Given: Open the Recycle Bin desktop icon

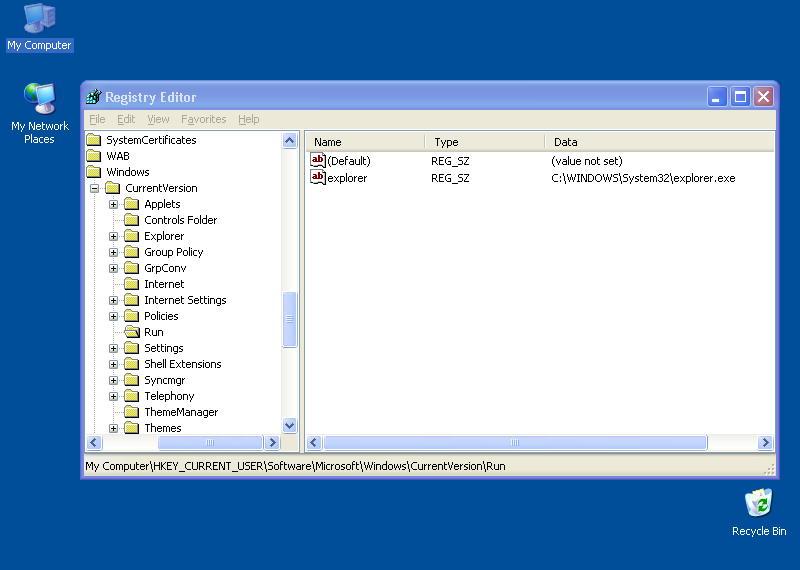Looking at the screenshot, I should pyautogui.click(x=759, y=512).
